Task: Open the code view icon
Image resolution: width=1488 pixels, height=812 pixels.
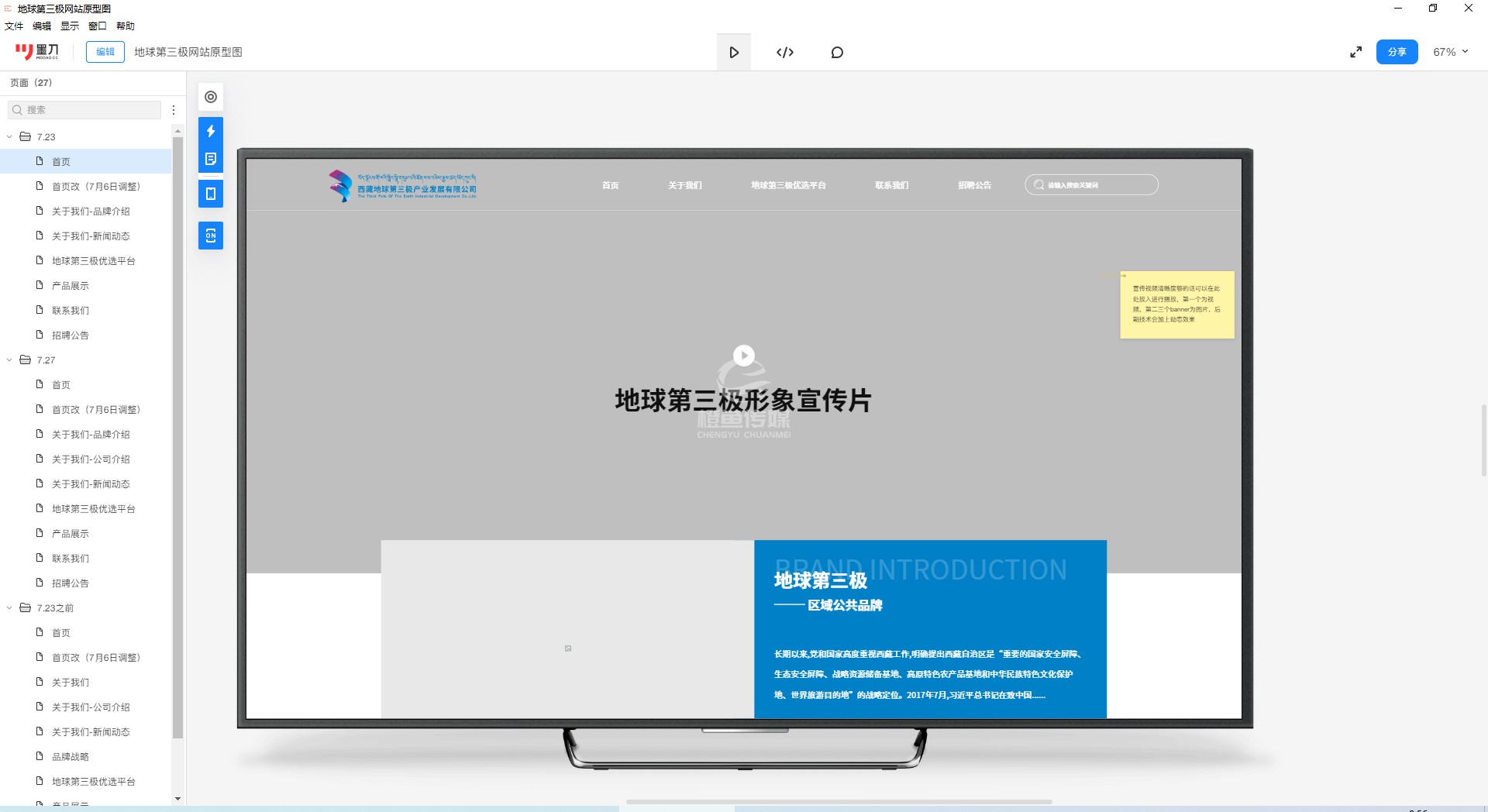Action: [785, 52]
